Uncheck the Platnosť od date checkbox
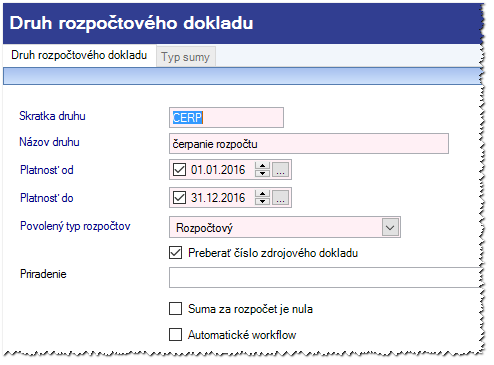This screenshot has height=365, width=494. [179, 170]
